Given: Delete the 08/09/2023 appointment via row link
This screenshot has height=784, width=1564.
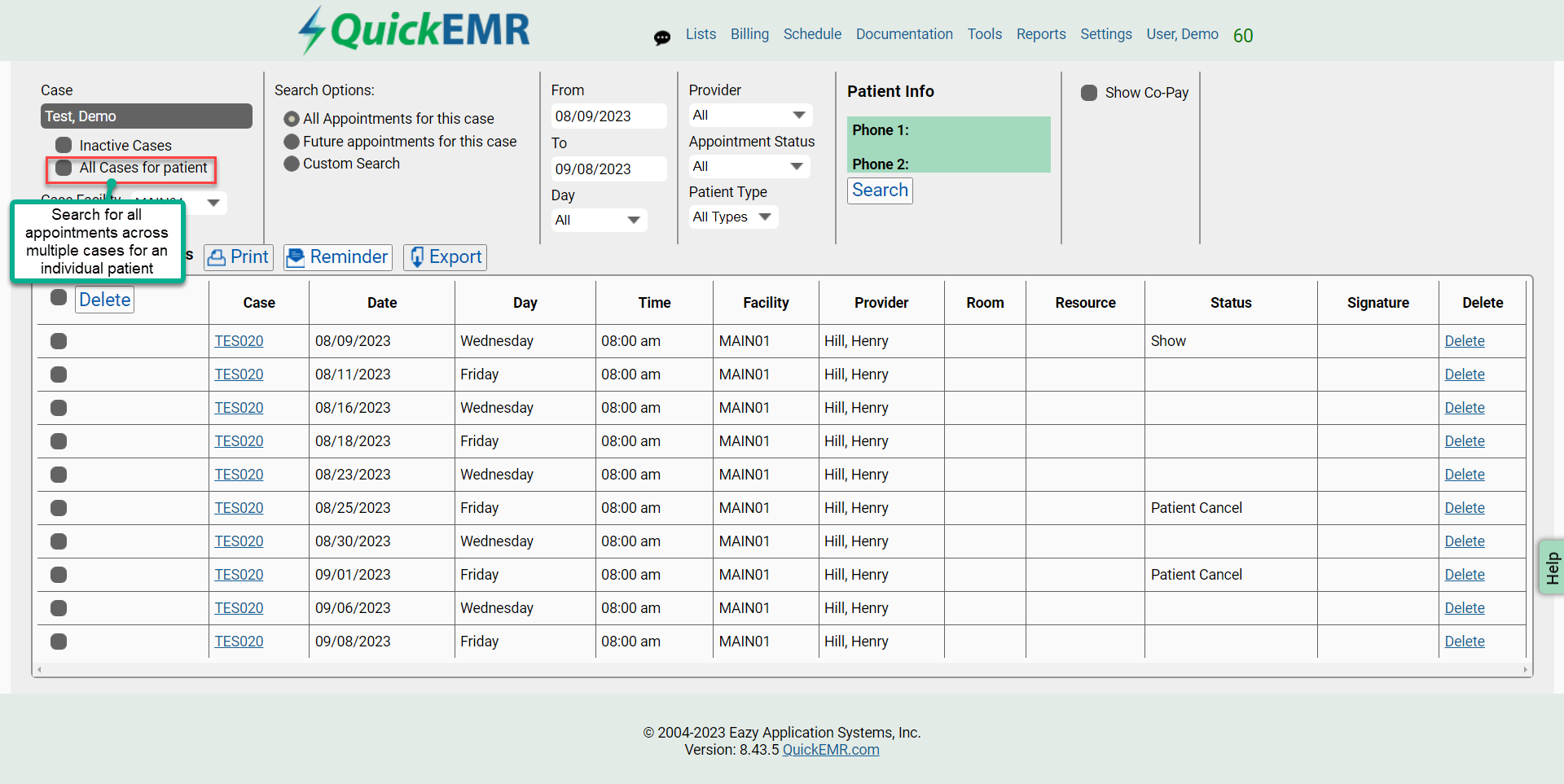Looking at the screenshot, I should tap(1465, 341).
